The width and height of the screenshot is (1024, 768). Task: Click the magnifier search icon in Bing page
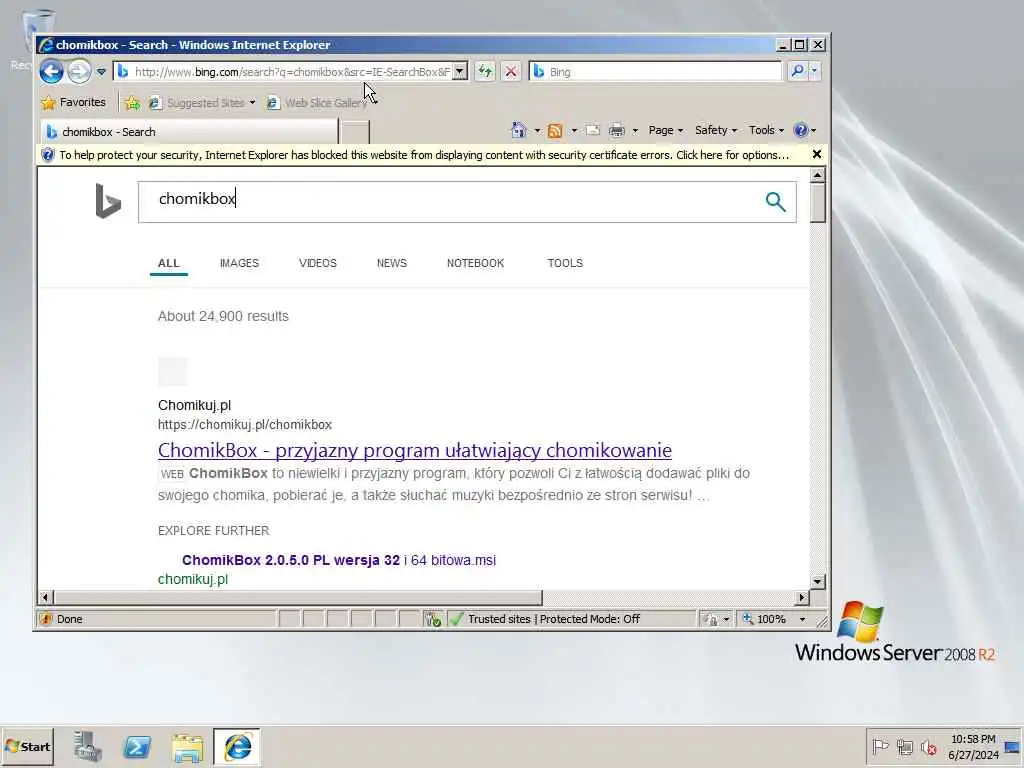pyautogui.click(x=775, y=202)
